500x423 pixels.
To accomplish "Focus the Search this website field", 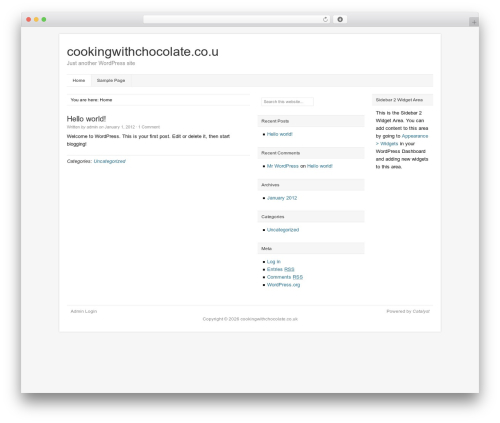I will tap(287, 101).
